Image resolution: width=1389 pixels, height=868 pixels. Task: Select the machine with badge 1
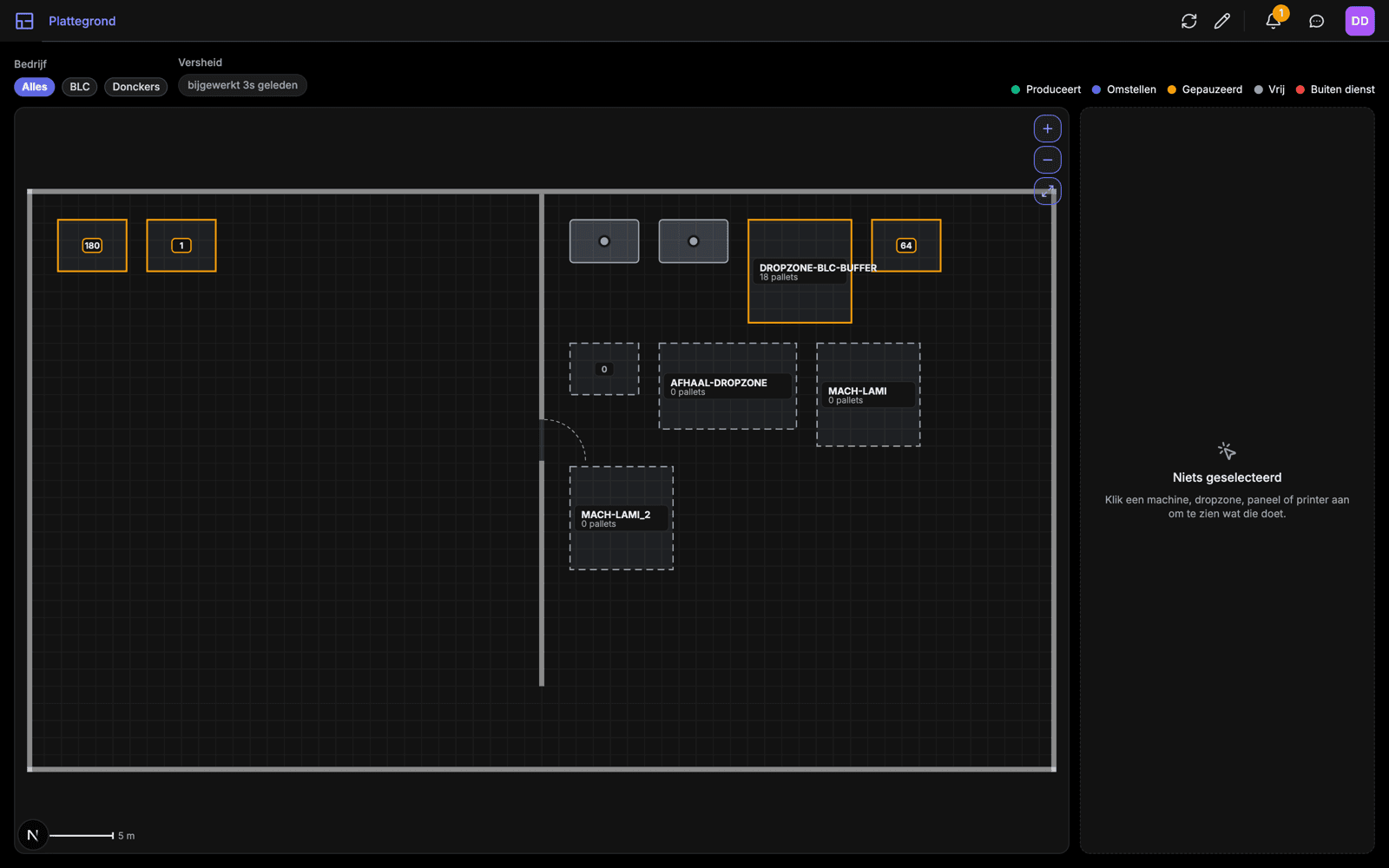(181, 246)
